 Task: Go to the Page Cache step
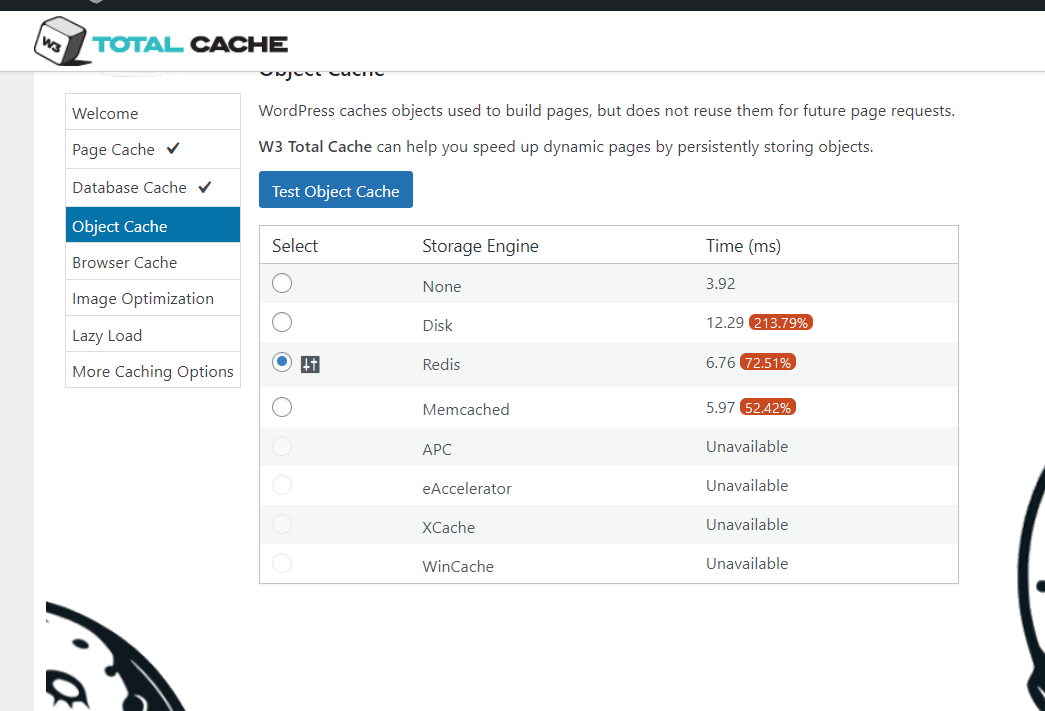click(x=113, y=150)
